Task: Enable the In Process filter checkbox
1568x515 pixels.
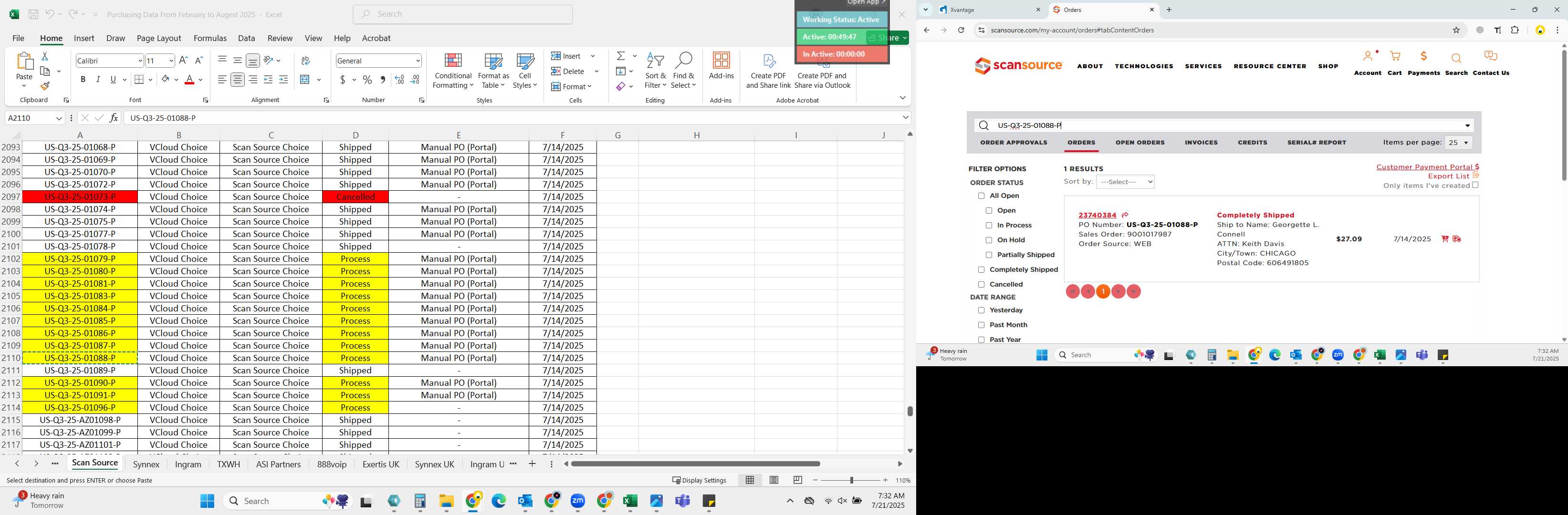Action: click(x=989, y=226)
